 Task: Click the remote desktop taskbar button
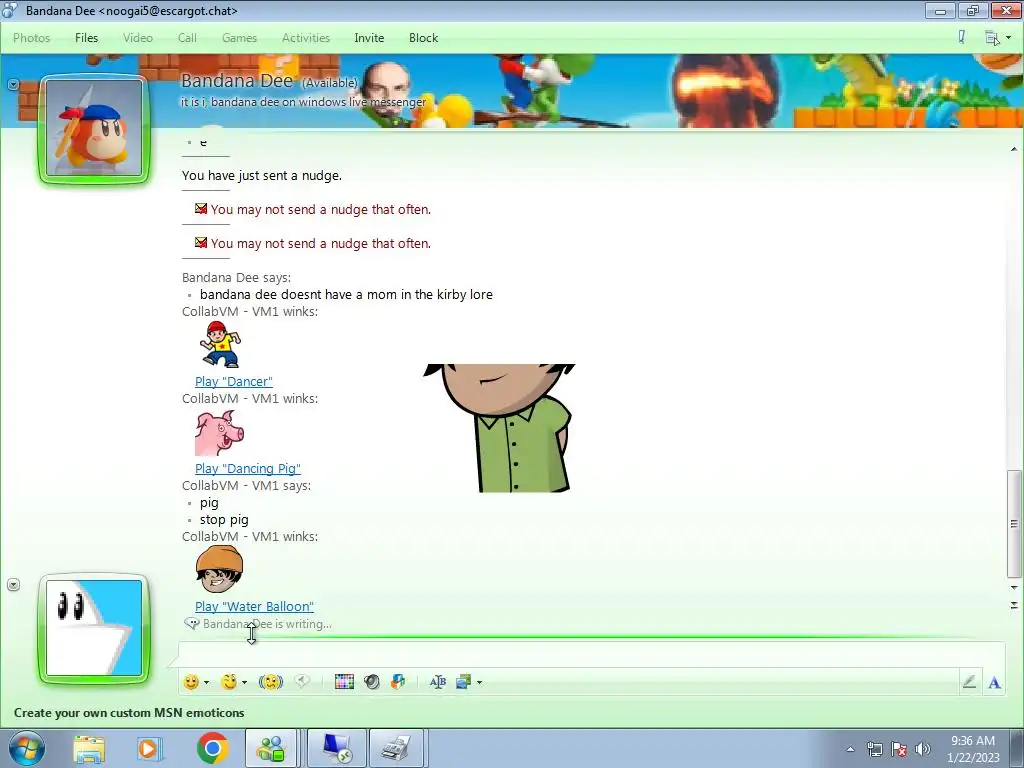(337, 748)
